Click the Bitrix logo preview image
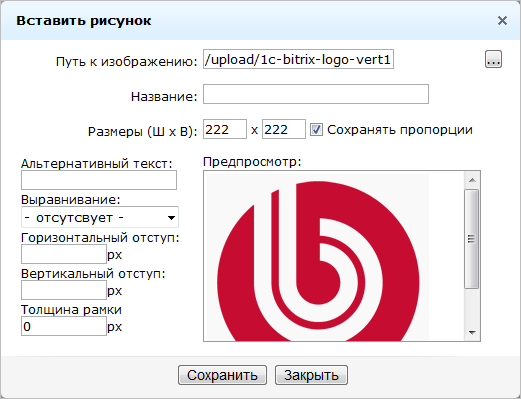The width and height of the screenshot is (521, 399). click(318, 257)
